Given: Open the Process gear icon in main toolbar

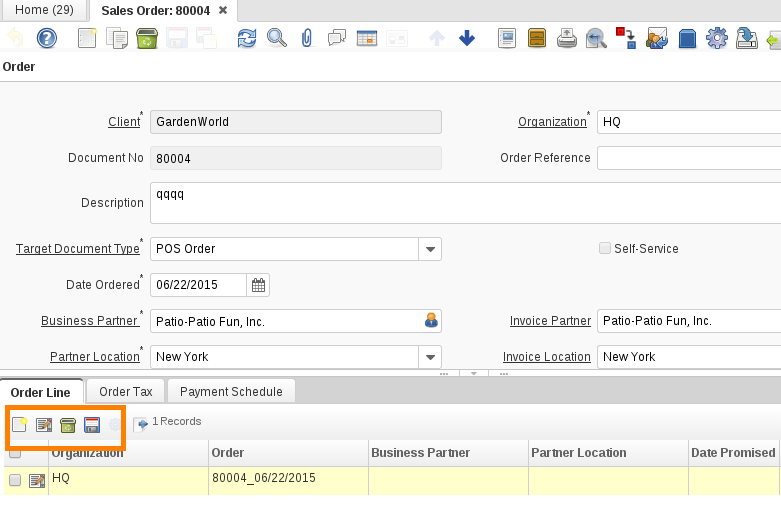Looking at the screenshot, I should 716,38.
